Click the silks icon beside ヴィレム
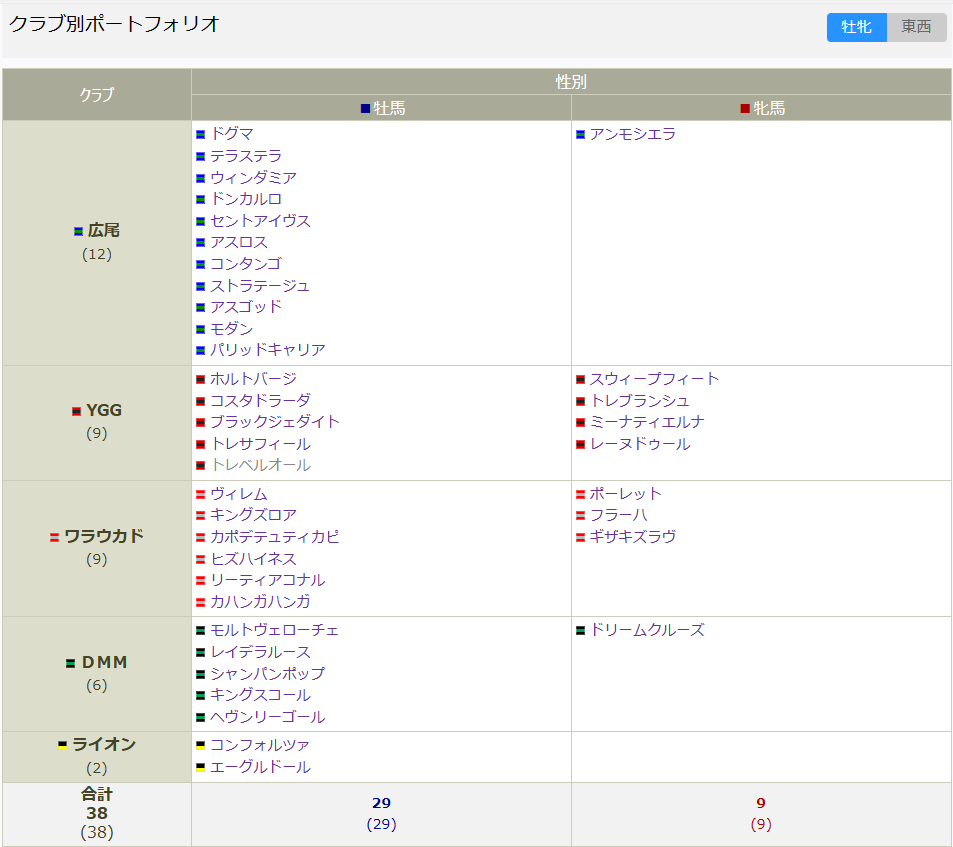This screenshot has height=847, width=953. tap(201, 494)
